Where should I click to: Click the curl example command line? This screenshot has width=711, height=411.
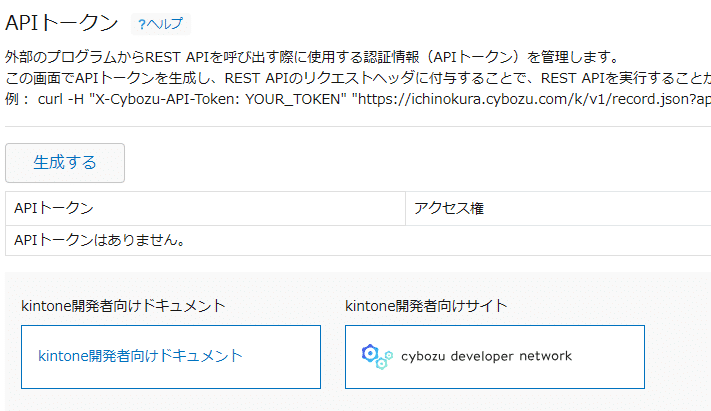click(x=358, y=99)
